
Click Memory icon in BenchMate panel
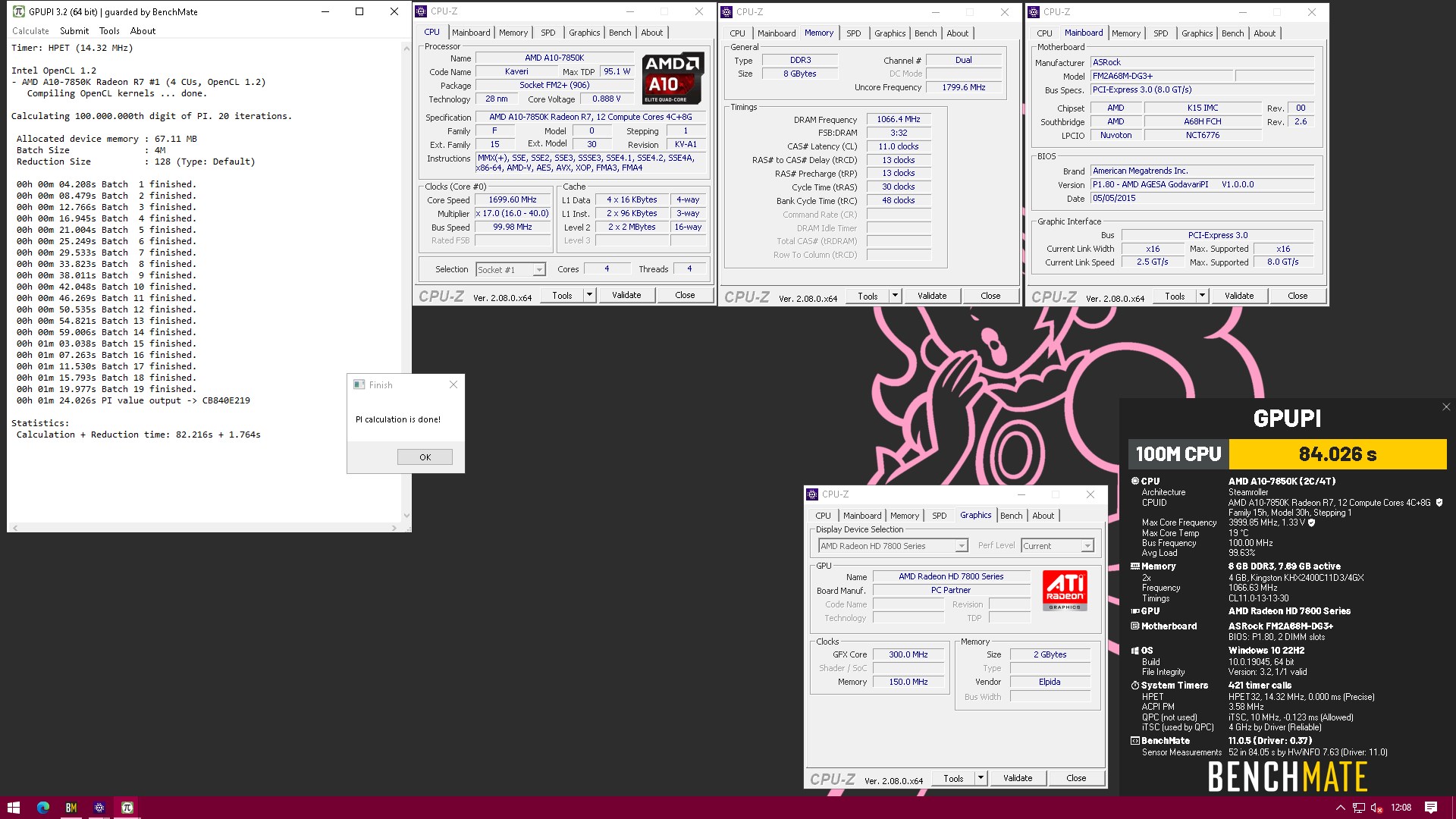click(x=1135, y=566)
